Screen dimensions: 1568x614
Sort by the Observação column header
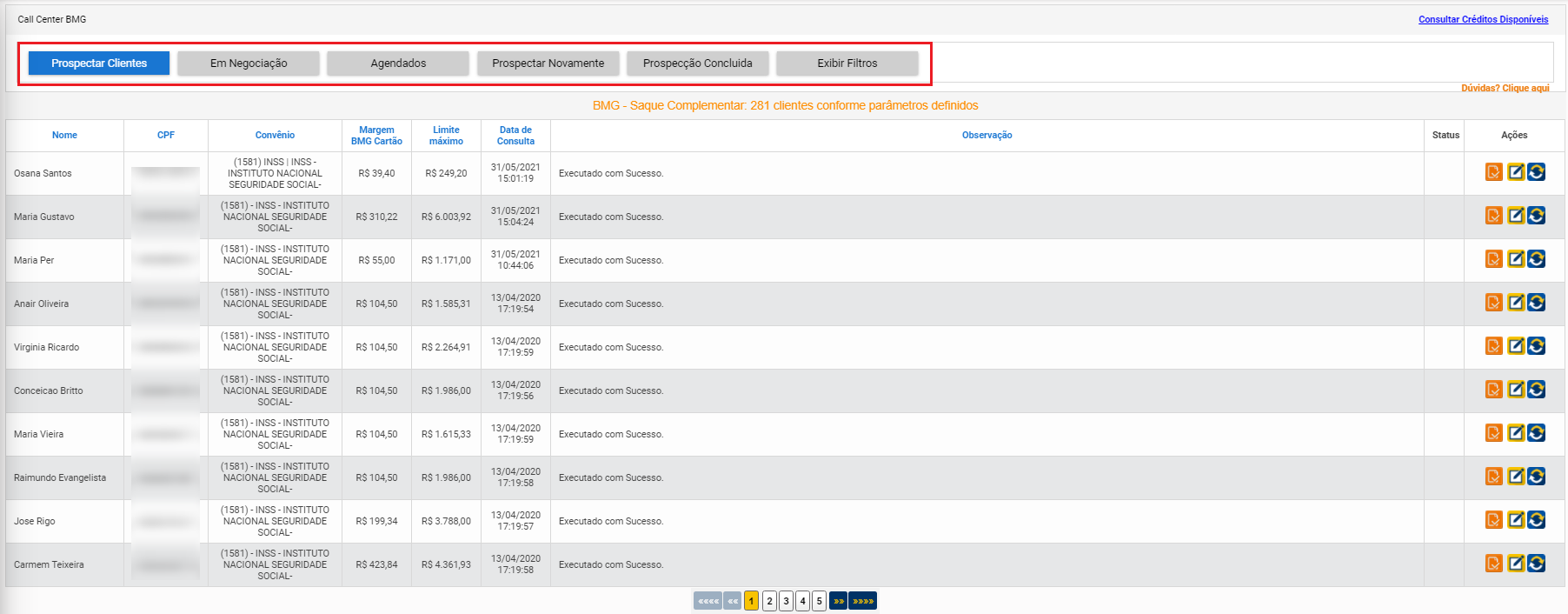(x=987, y=135)
